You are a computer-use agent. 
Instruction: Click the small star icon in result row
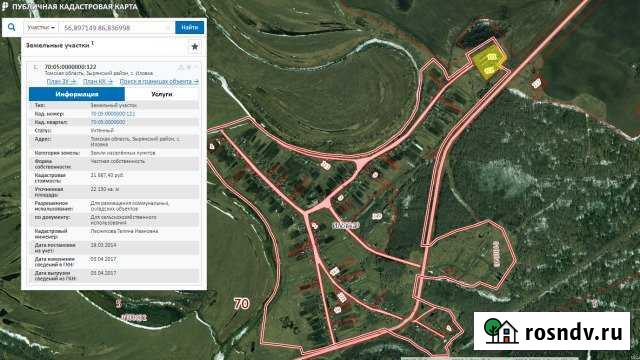(189, 67)
